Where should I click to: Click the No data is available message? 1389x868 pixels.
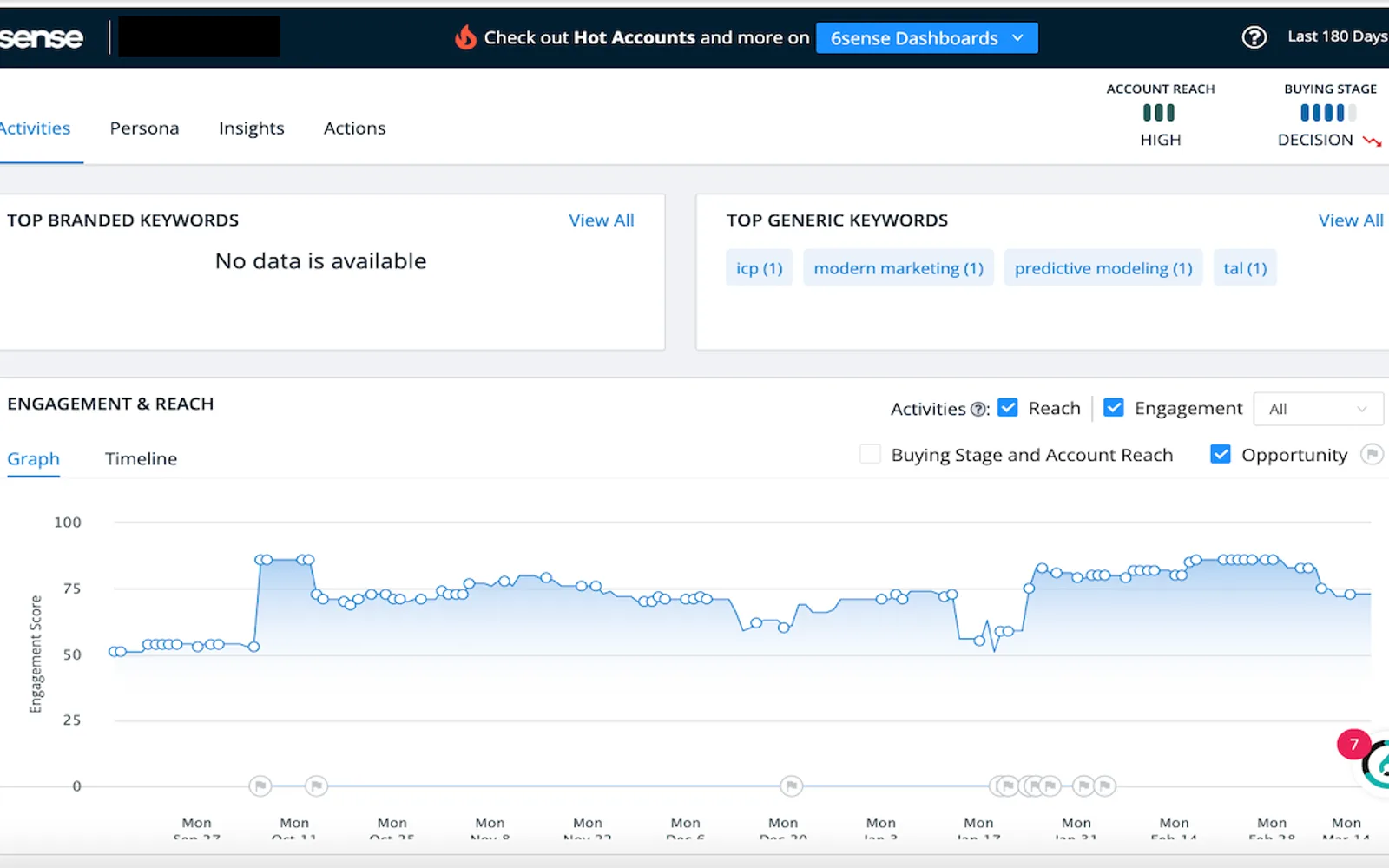320,261
